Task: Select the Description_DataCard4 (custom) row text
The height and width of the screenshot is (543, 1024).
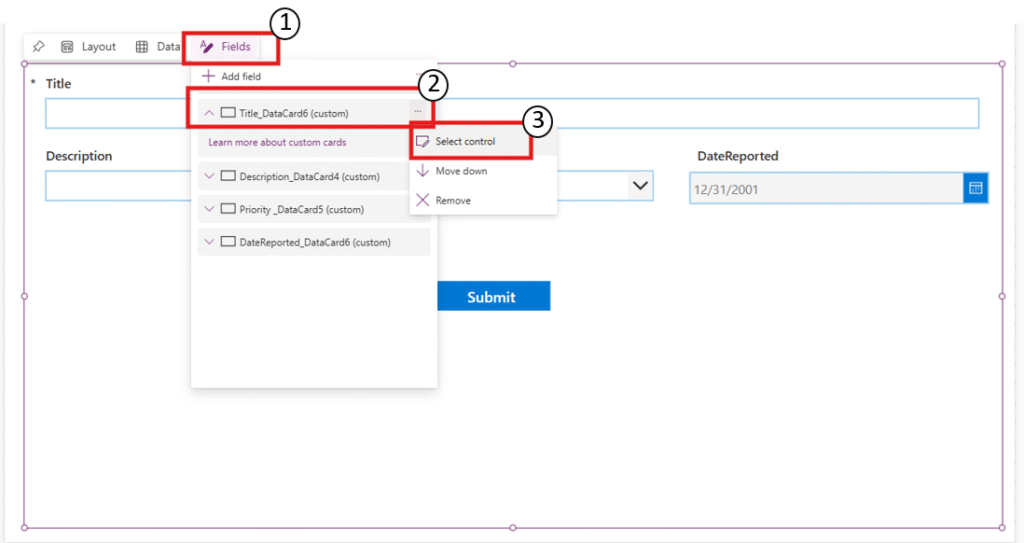Action: click(x=310, y=176)
